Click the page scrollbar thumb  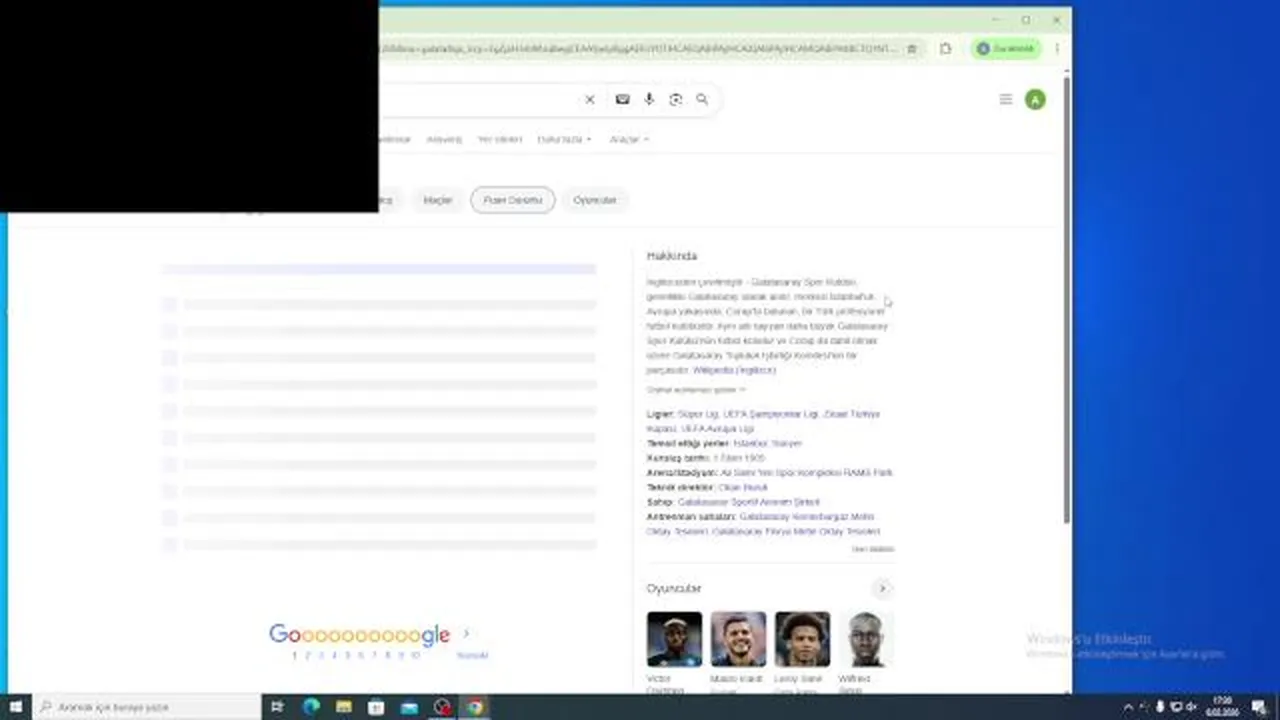point(1066,300)
